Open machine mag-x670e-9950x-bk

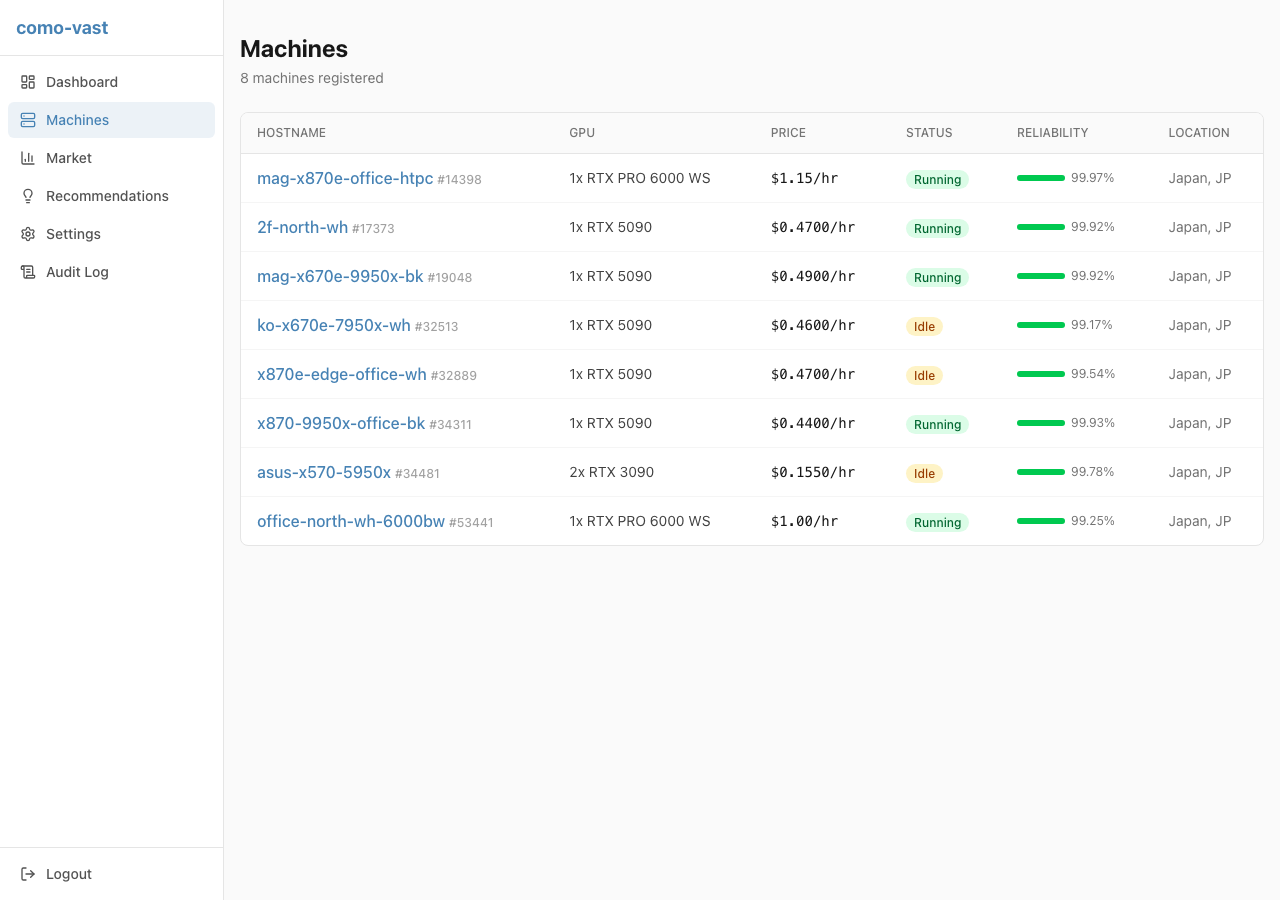click(x=340, y=276)
